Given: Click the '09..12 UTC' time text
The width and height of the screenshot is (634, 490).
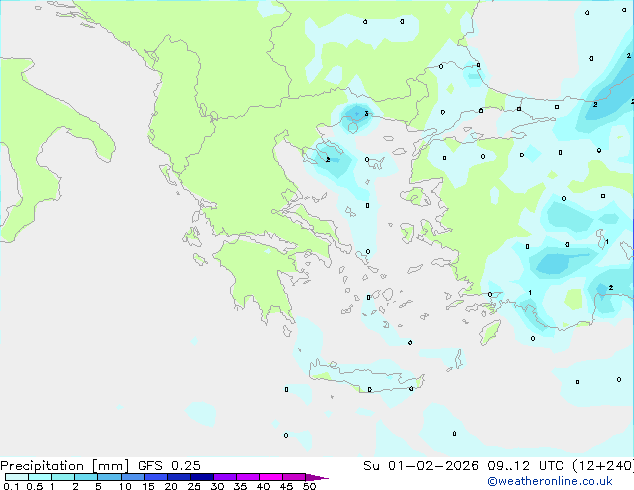Looking at the screenshot, I should (x=526, y=465).
